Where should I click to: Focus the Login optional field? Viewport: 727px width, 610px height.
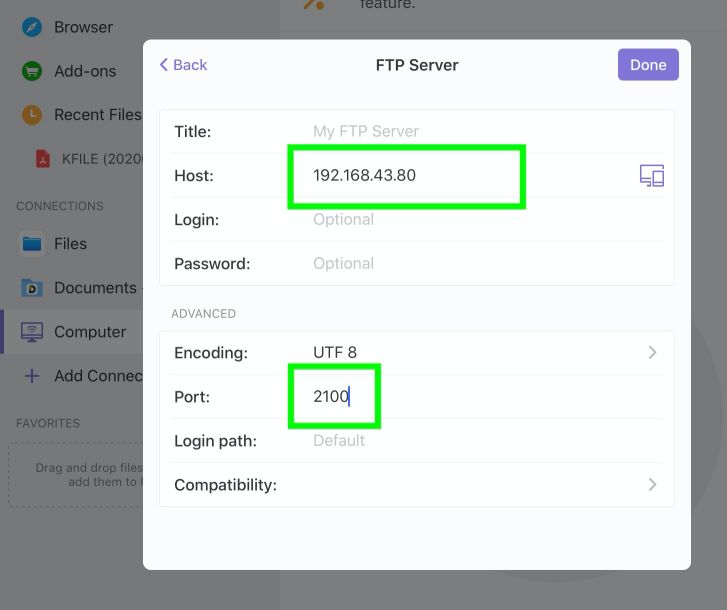point(344,220)
